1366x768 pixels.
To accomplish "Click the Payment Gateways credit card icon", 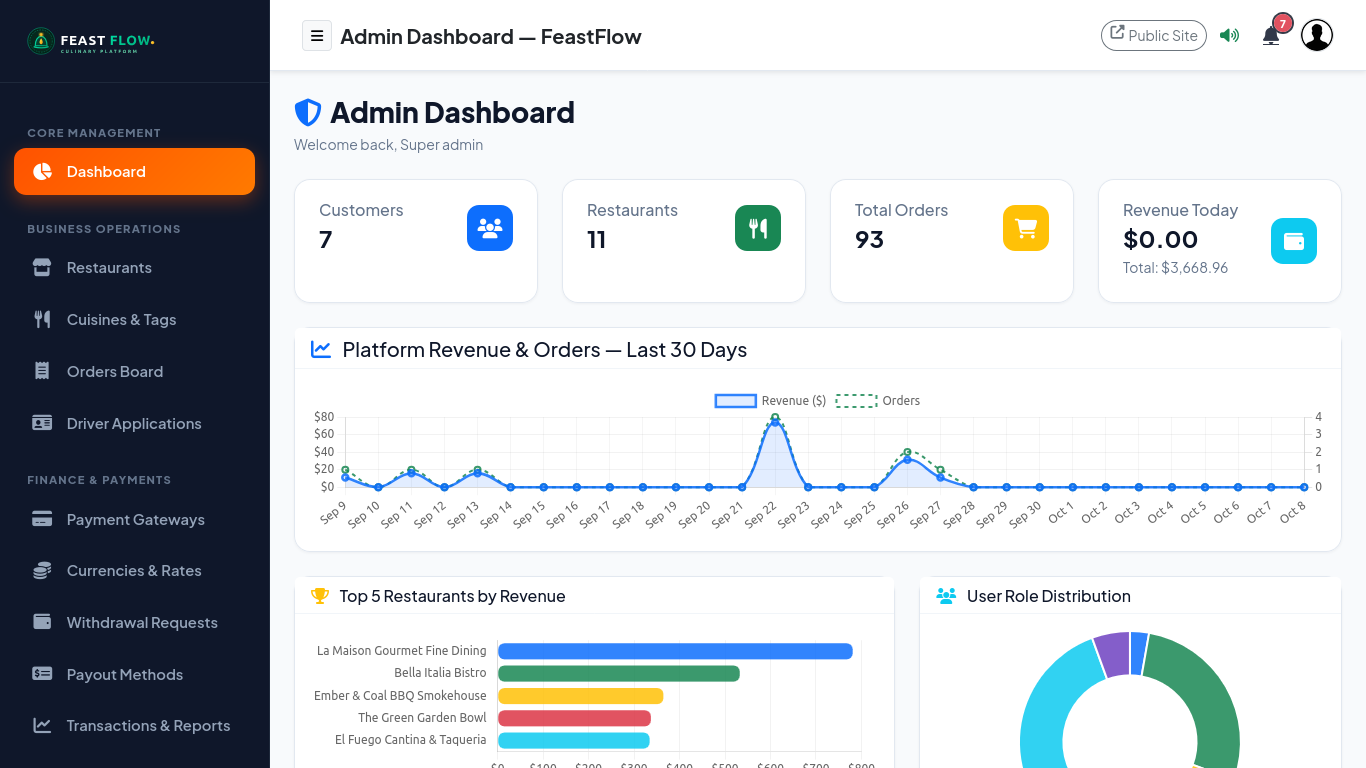I will click(x=42, y=520).
